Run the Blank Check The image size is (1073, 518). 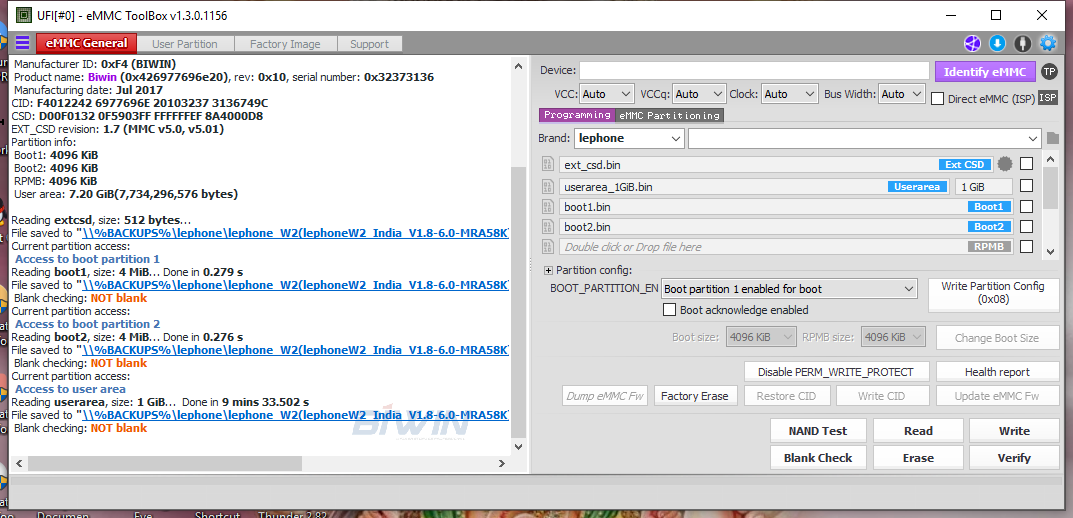pos(818,458)
